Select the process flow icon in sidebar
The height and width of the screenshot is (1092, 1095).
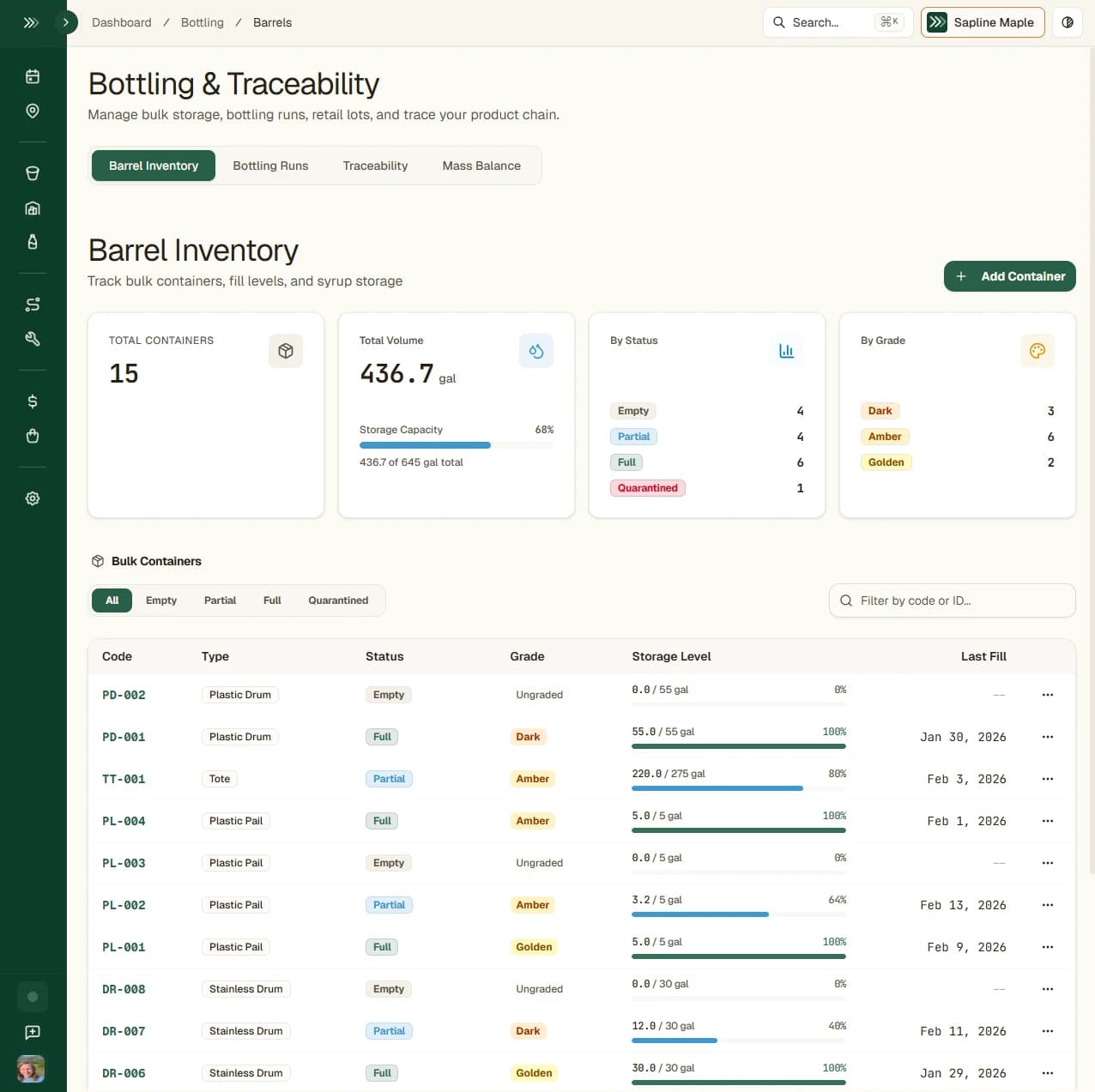[x=32, y=304]
